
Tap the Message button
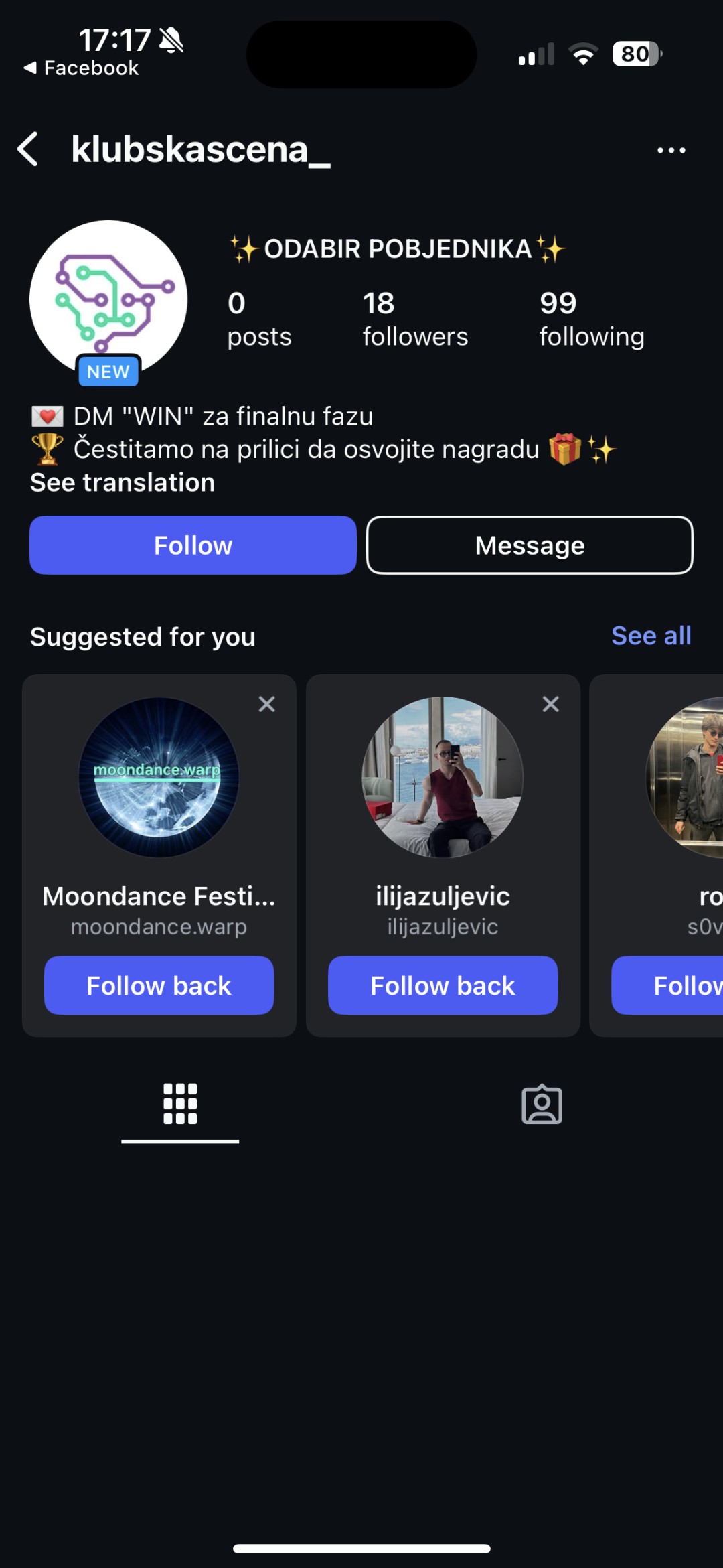click(x=530, y=545)
